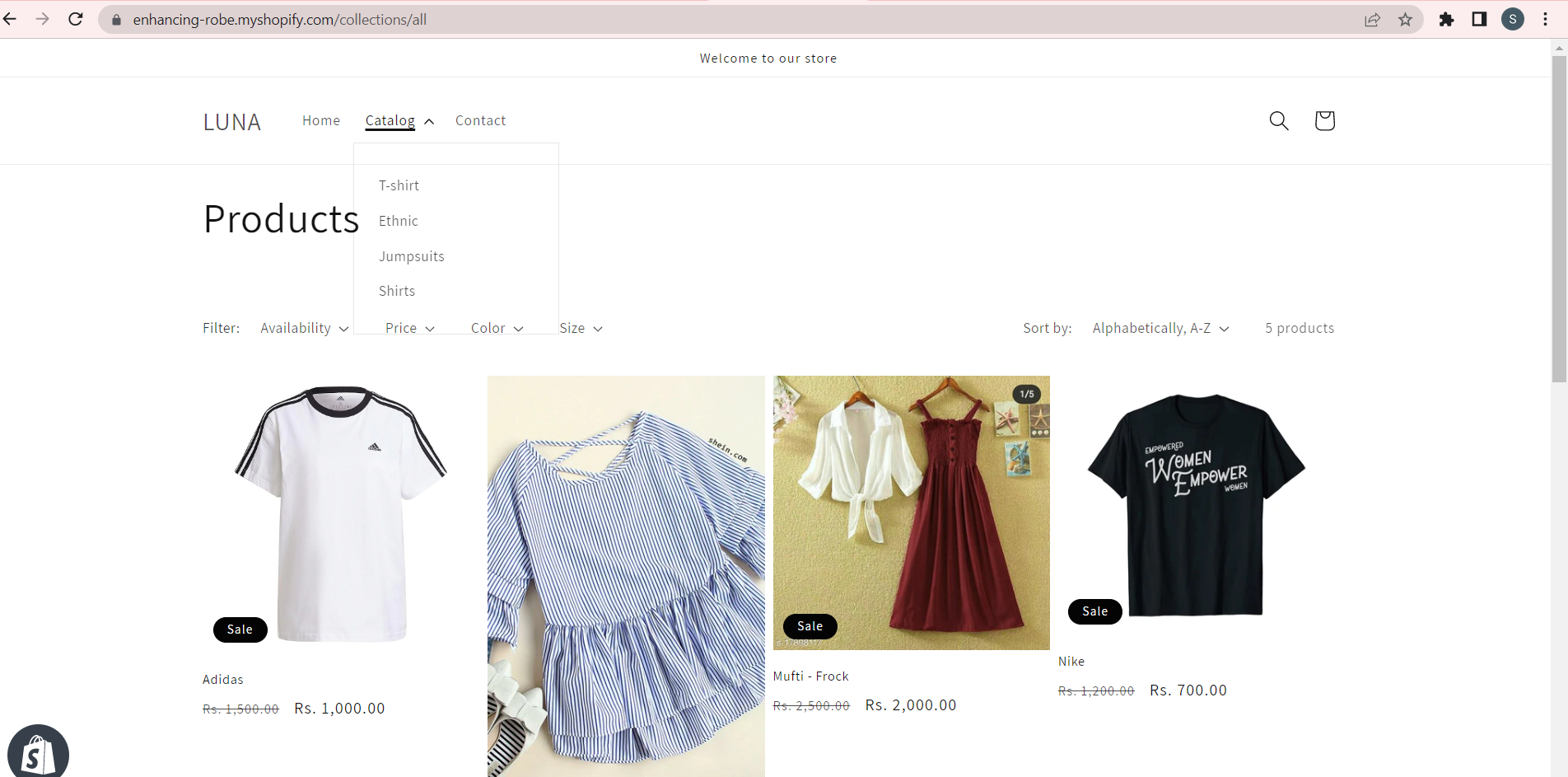The height and width of the screenshot is (777, 1568).
Task: Open the black Nike t-shirt image
Action: 1197,506
